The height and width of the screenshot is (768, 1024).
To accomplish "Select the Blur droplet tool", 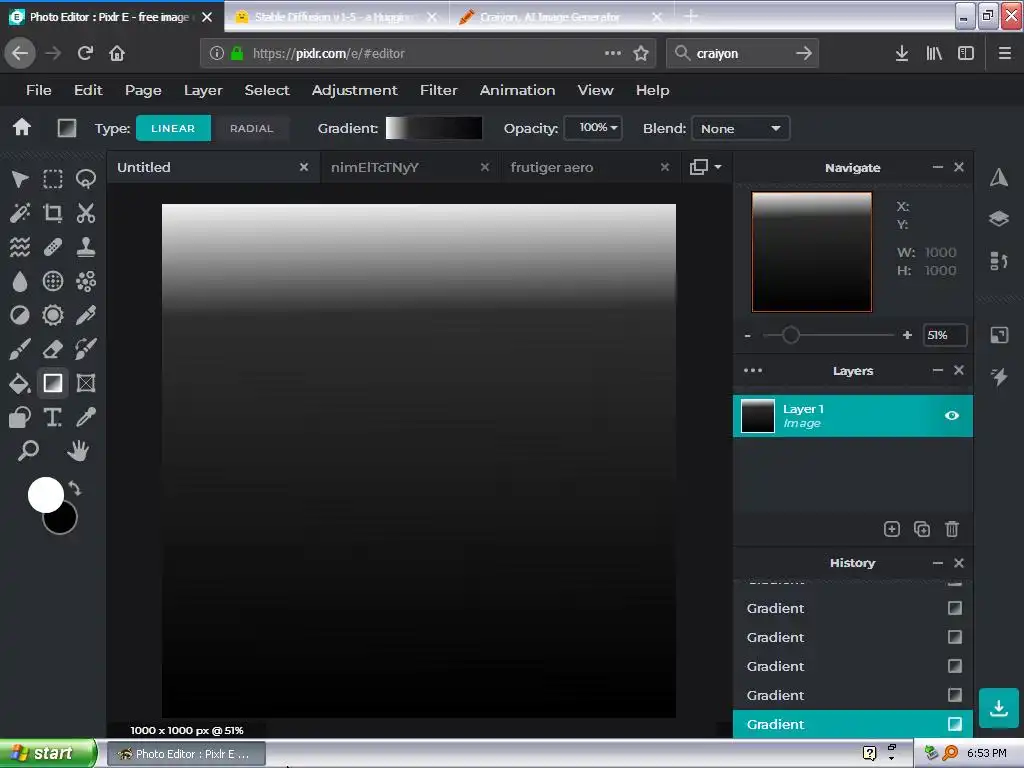I will tap(20, 281).
